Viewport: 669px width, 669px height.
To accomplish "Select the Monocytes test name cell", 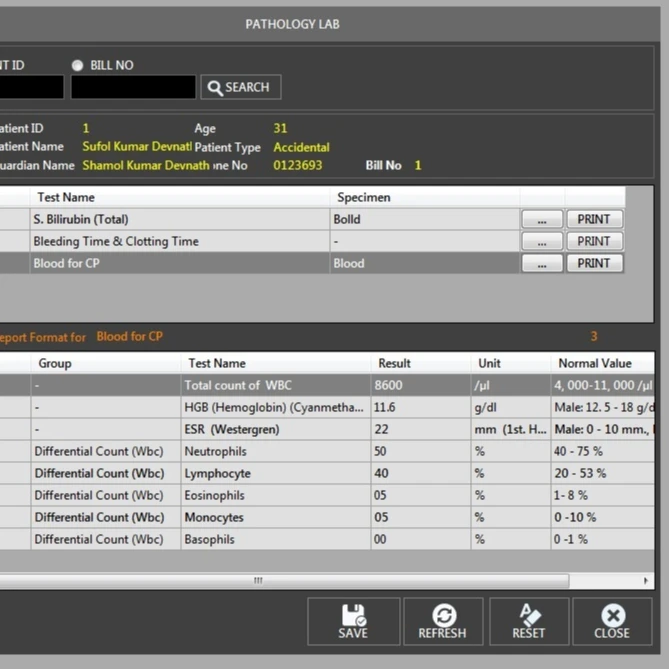I will pos(276,517).
